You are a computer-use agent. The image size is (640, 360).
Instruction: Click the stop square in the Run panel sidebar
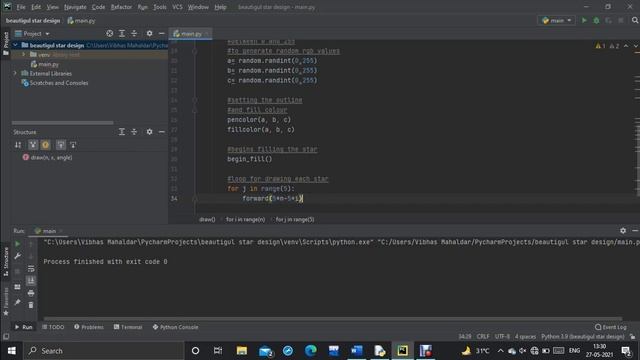click(x=17, y=271)
